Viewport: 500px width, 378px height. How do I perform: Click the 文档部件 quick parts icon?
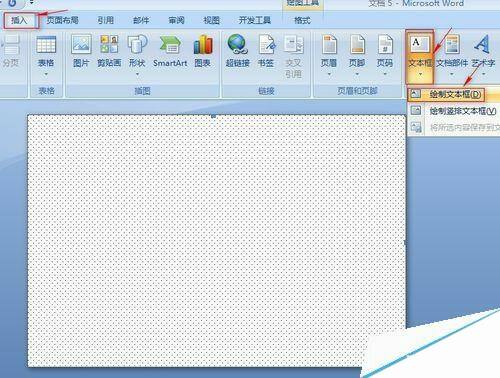point(452,44)
